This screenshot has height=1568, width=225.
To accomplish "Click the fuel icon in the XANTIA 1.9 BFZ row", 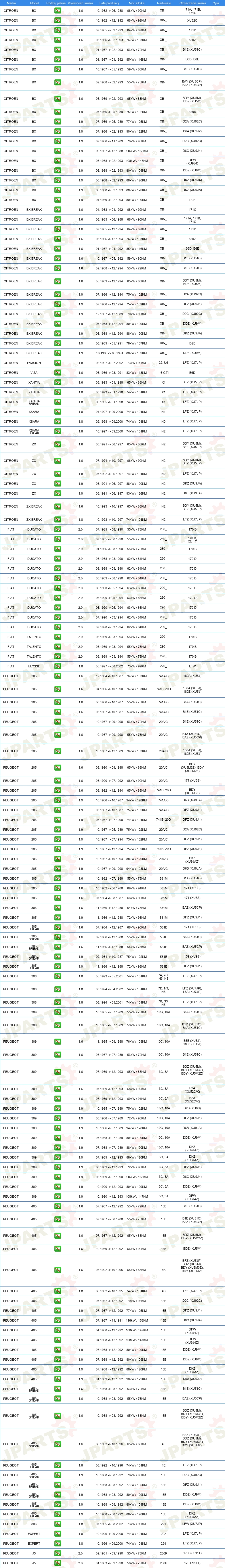I will (x=57, y=382).
